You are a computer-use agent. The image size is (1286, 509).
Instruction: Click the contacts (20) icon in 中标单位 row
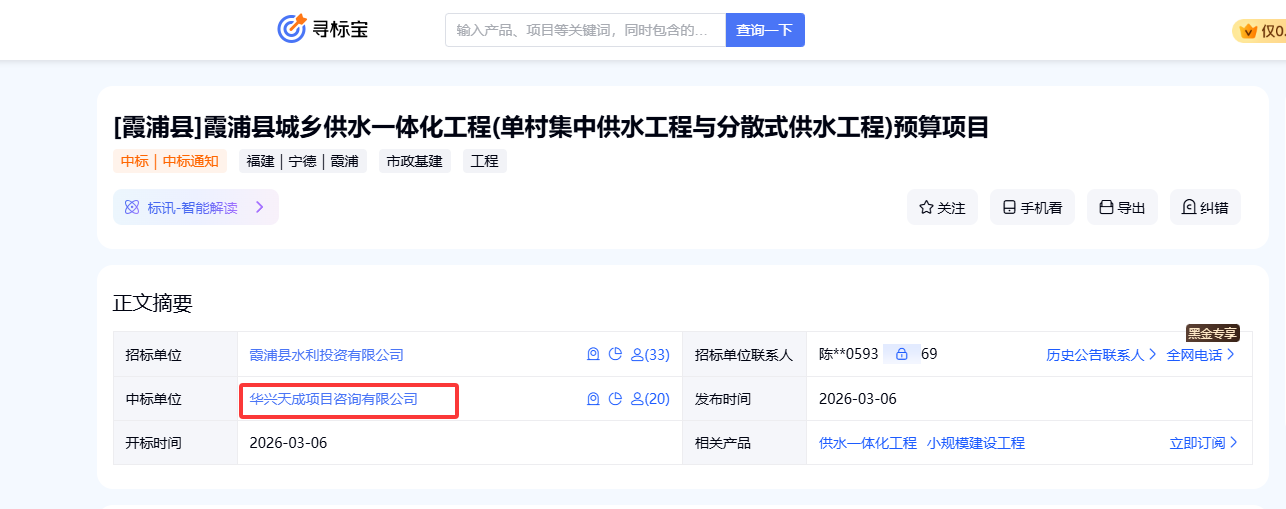(x=650, y=399)
